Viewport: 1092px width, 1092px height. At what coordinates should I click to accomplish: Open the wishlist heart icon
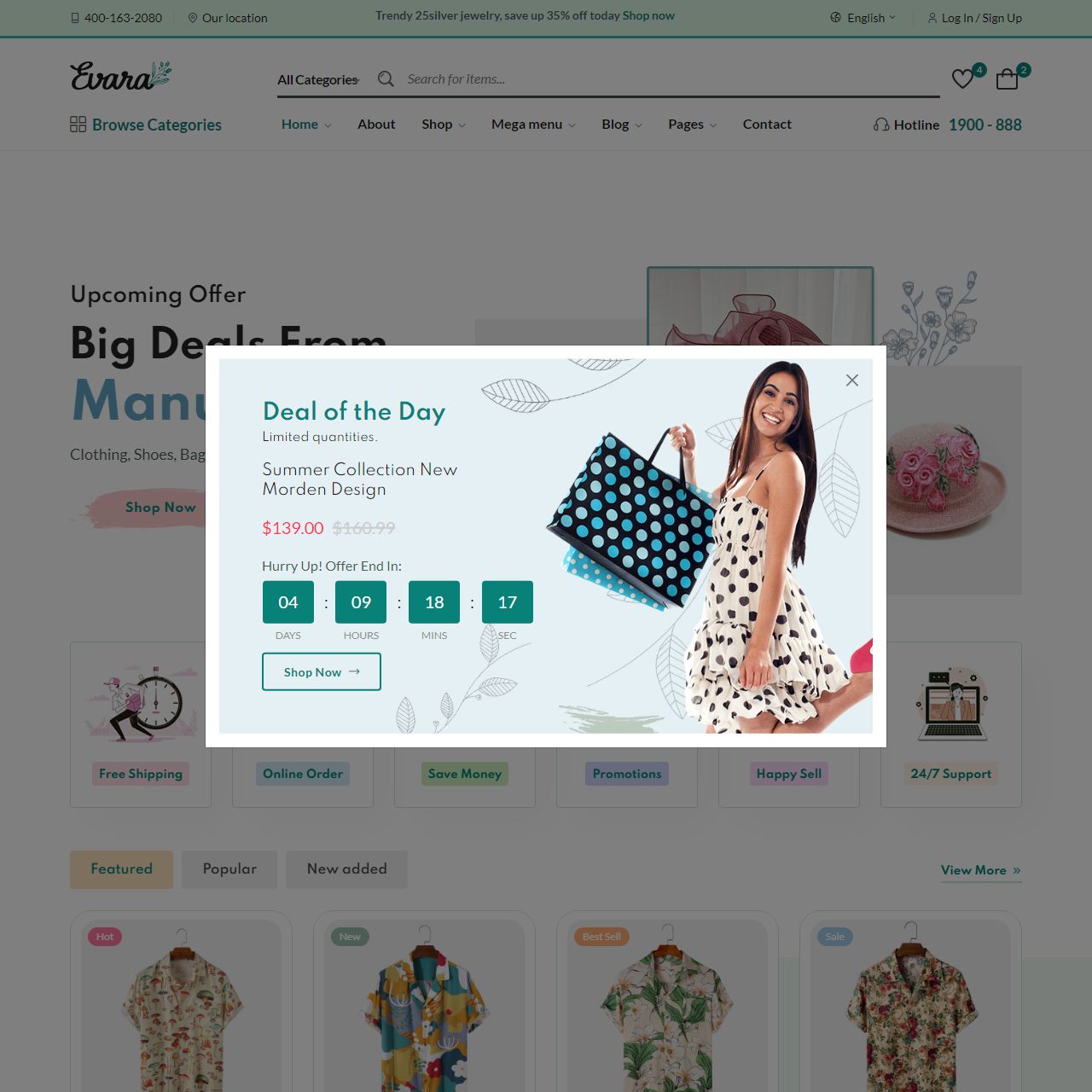click(x=962, y=79)
